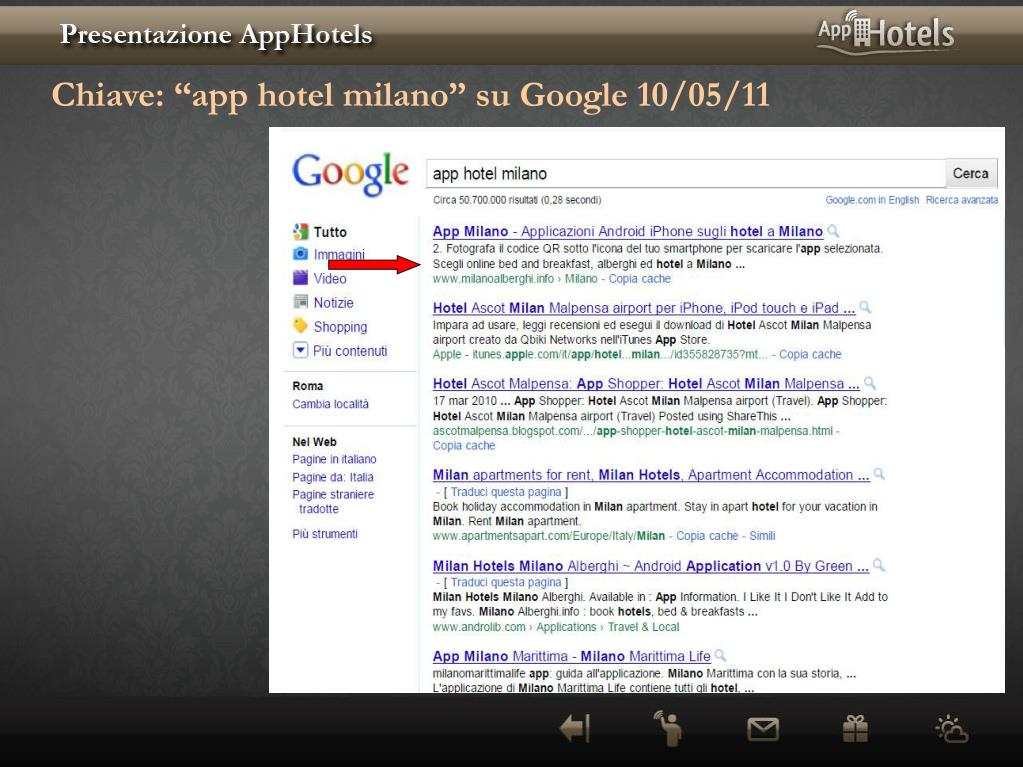1023x767 pixels.
Task: Click the waving person icon in bottom bar
Action: pos(668,727)
